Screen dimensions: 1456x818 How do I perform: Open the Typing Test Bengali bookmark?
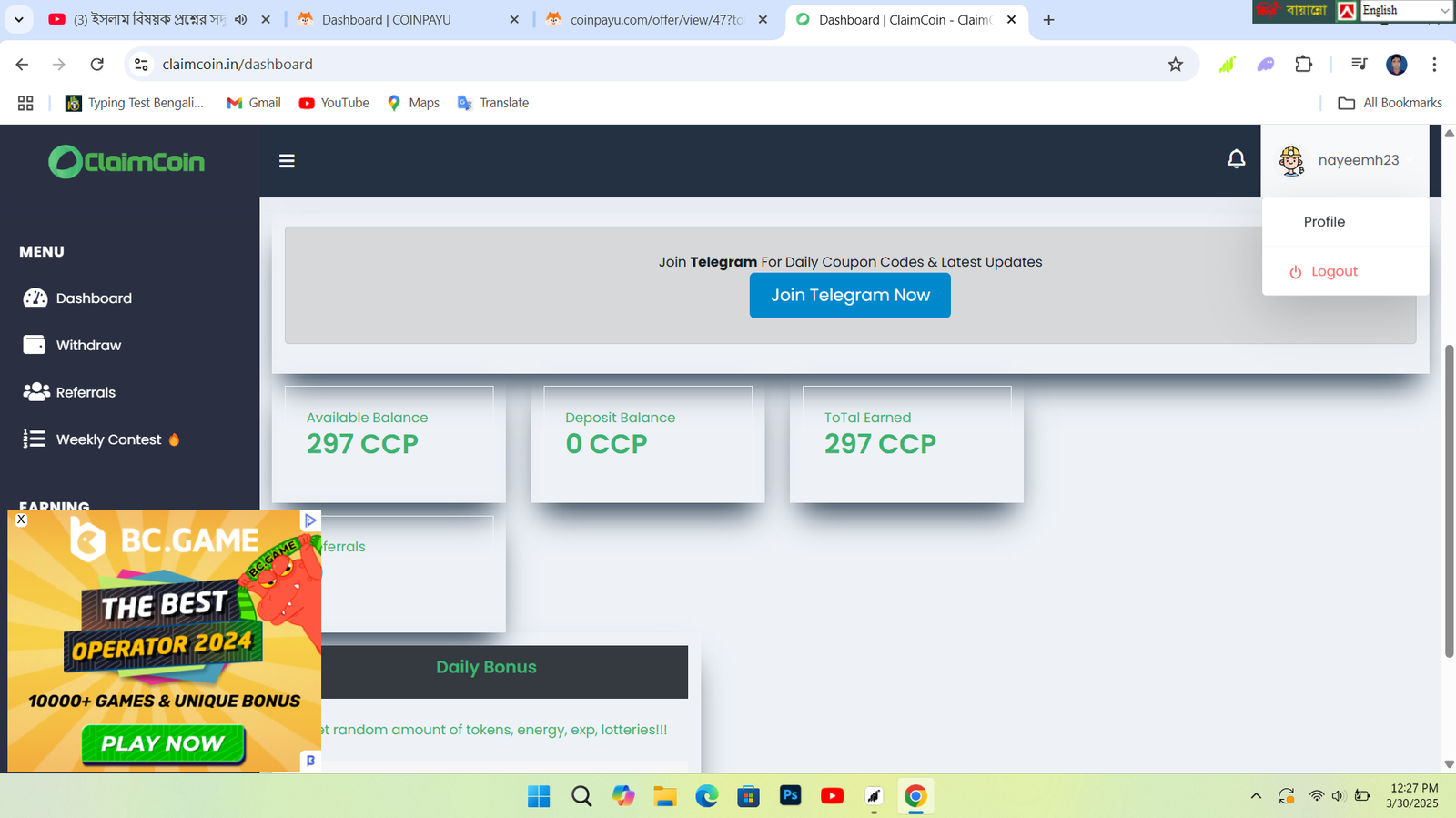135,103
